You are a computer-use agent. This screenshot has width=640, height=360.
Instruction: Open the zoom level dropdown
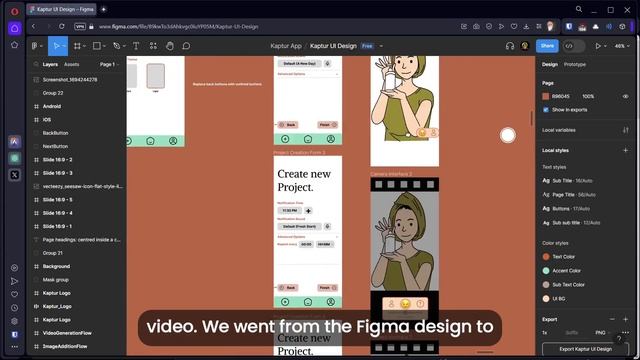(622, 46)
